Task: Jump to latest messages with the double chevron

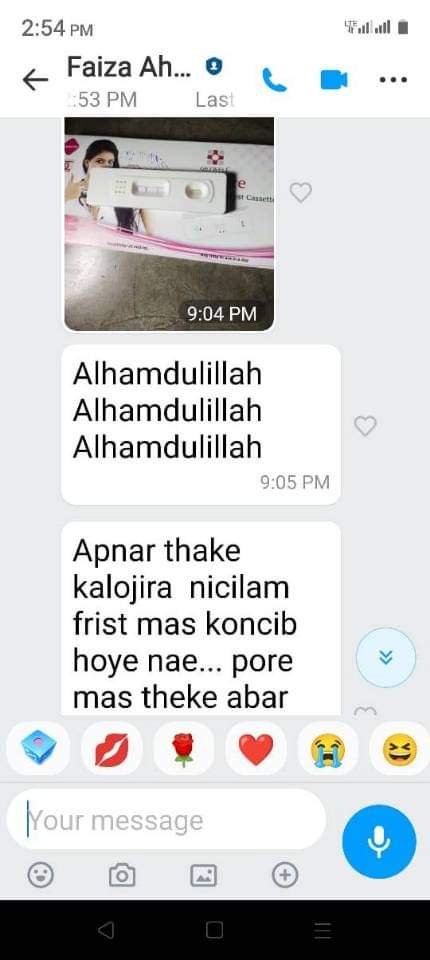Action: (x=386, y=658)
